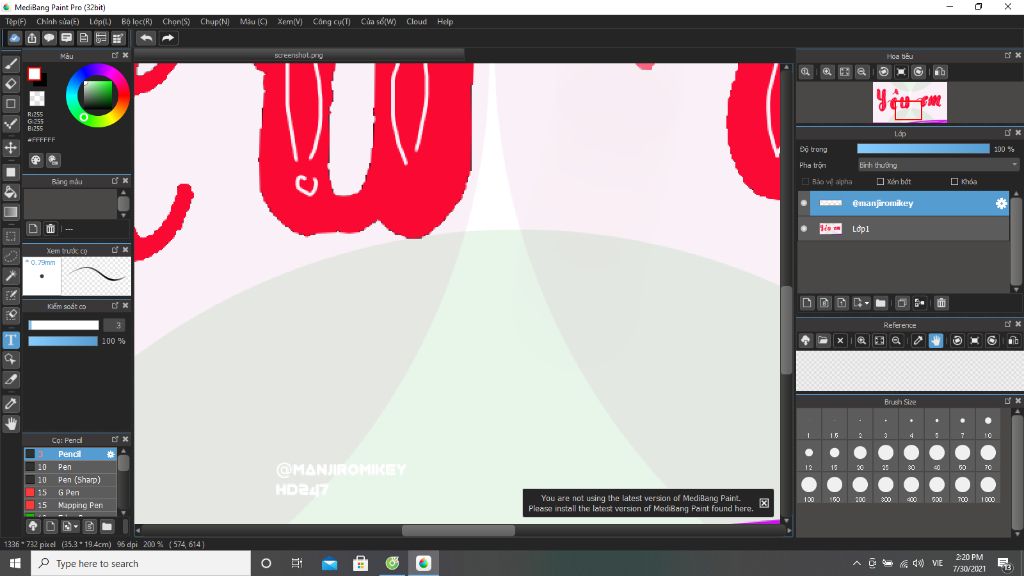Hide the Lớp1 layer
The width and height of the screenshot is (1024, 576).
[804, 229]
